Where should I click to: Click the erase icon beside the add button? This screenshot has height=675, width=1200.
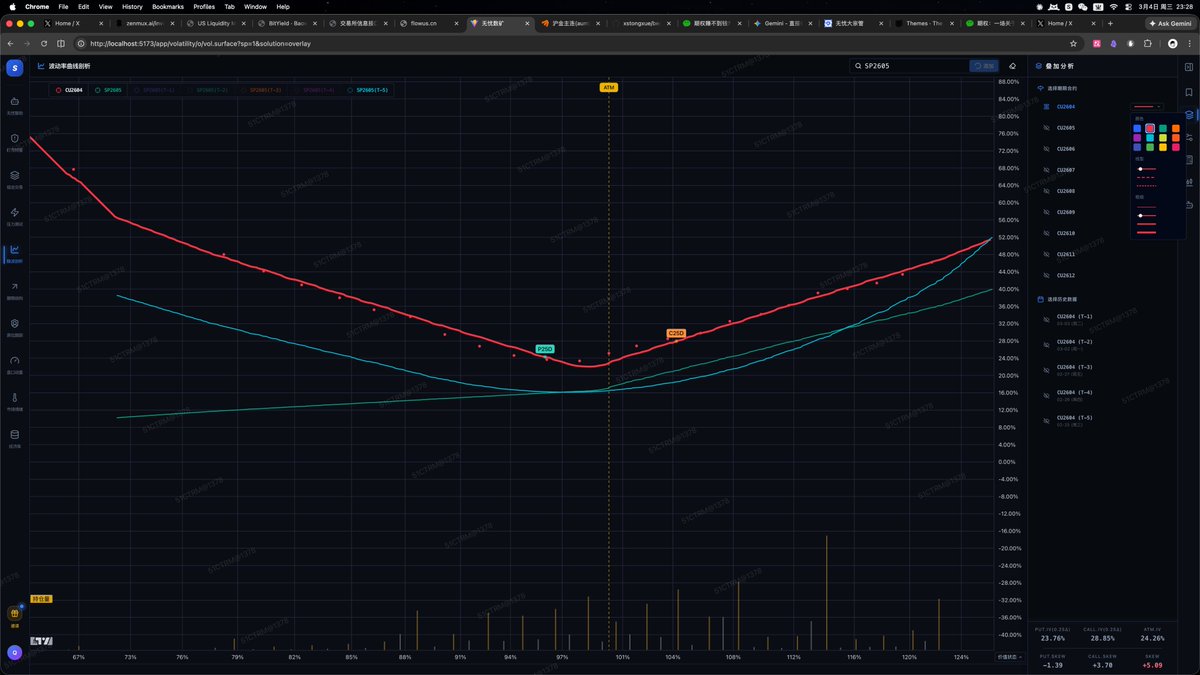point(1012,66)
